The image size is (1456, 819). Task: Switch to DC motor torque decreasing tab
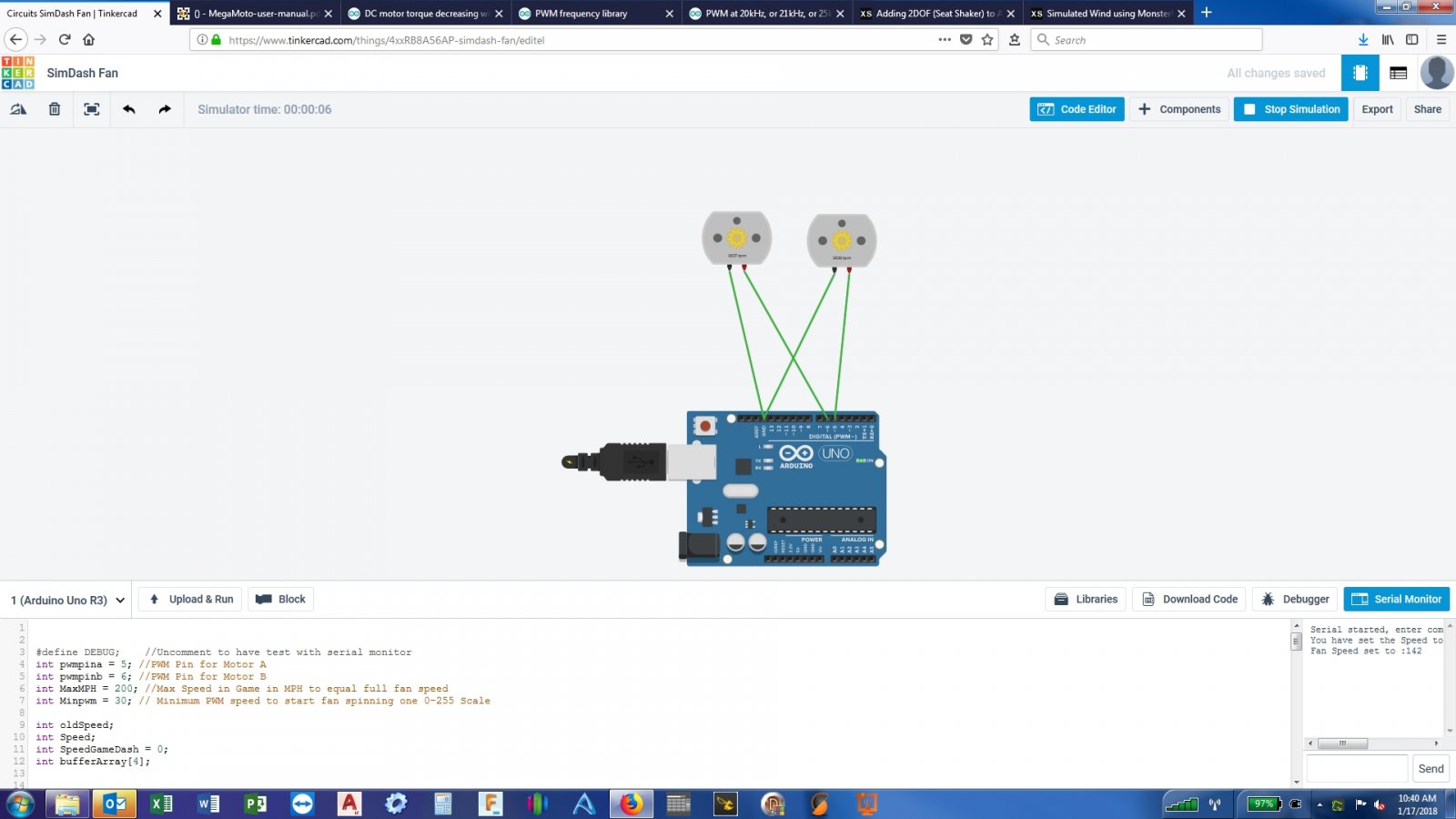coord(425,13)
